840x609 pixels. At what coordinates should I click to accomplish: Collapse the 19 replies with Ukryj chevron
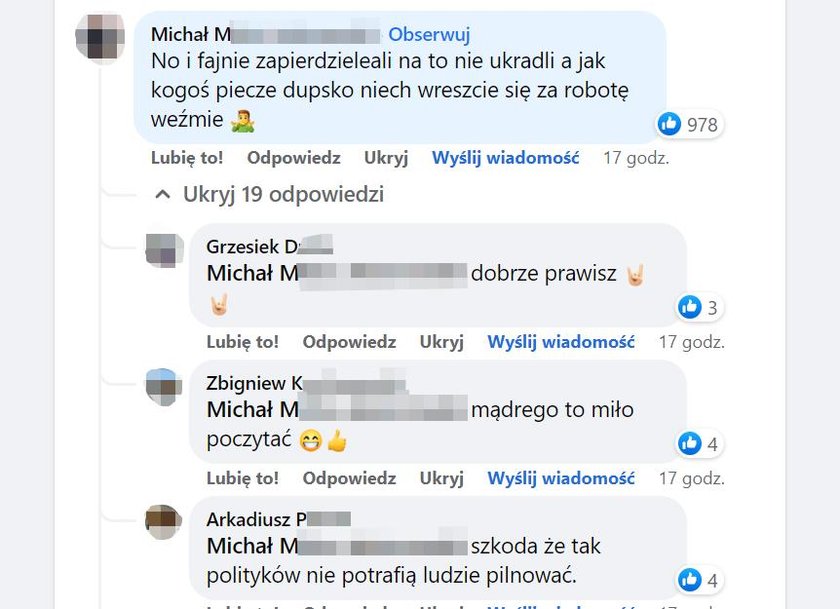(x=269, y=194)
